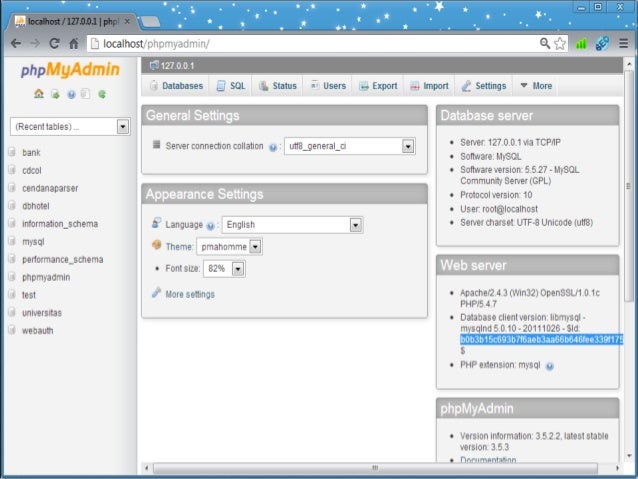Click the text 'User: root@localhost'
The image size is (638, 479).
click(499, 209)
